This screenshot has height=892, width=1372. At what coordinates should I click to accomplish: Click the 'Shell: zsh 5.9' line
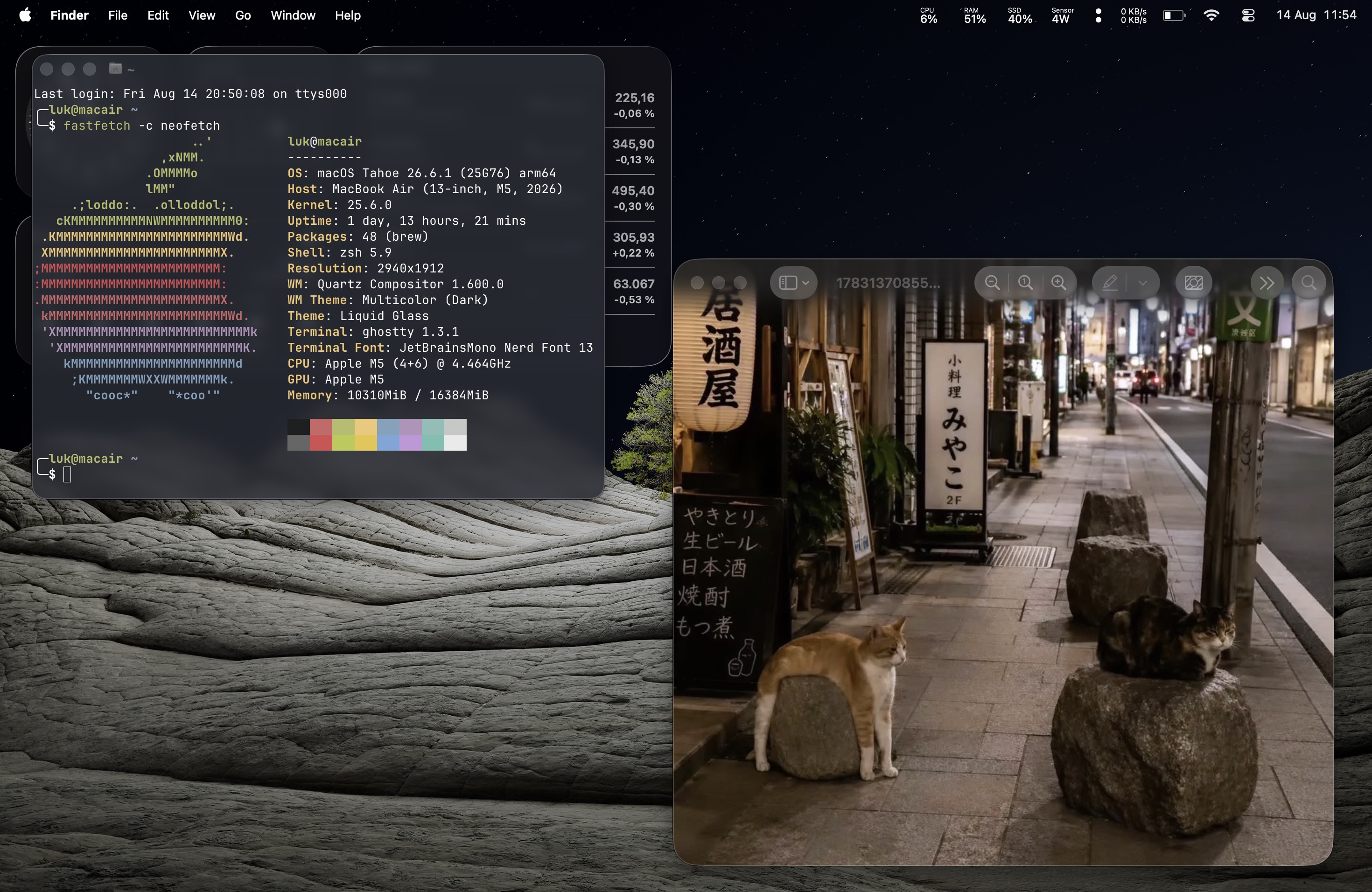[x=340, y=252]
